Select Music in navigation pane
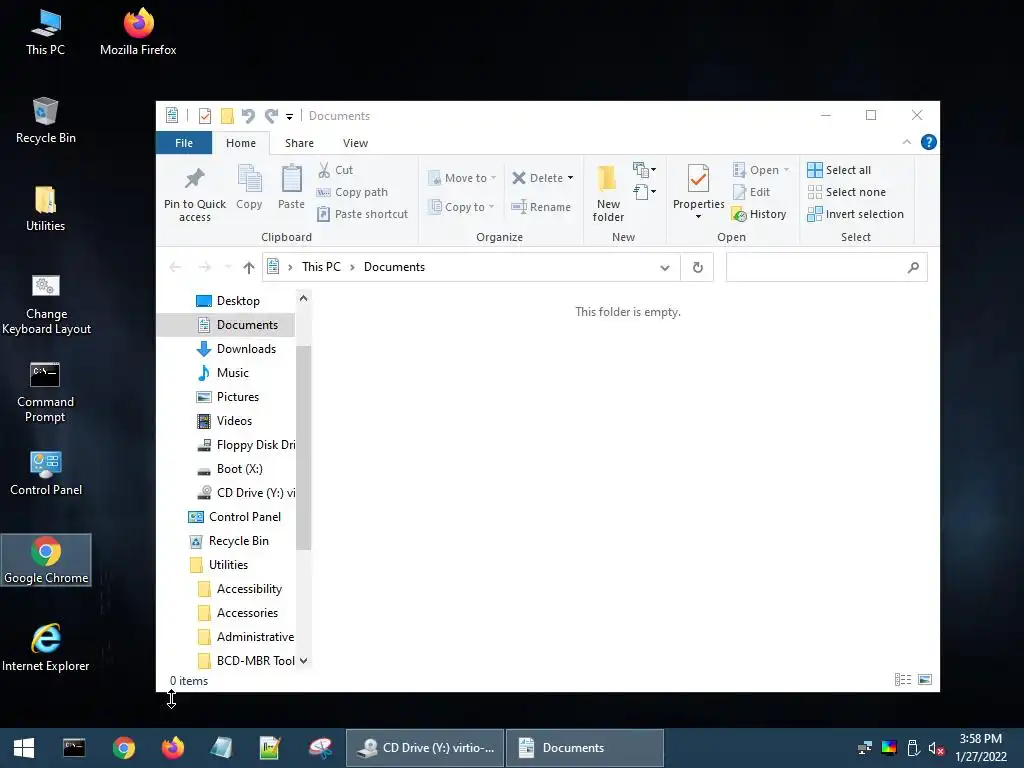Image resolution: width=1024 pixels, height=768 pixels. tap(223, 373)
